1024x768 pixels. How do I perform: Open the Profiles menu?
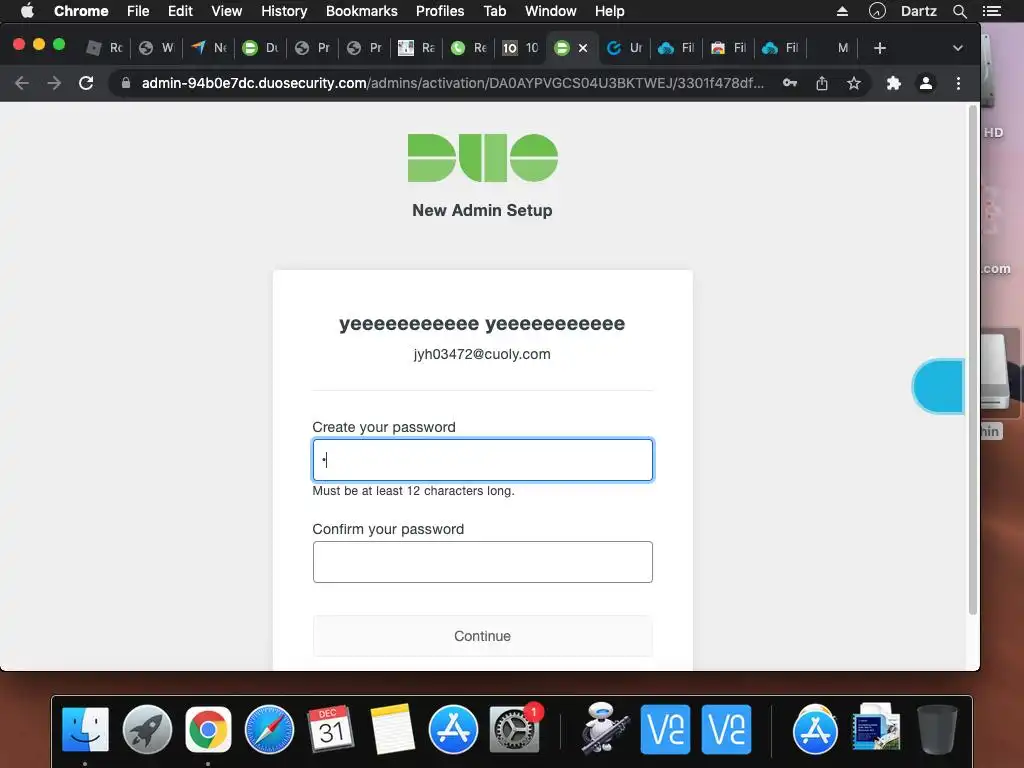[440, 11]
